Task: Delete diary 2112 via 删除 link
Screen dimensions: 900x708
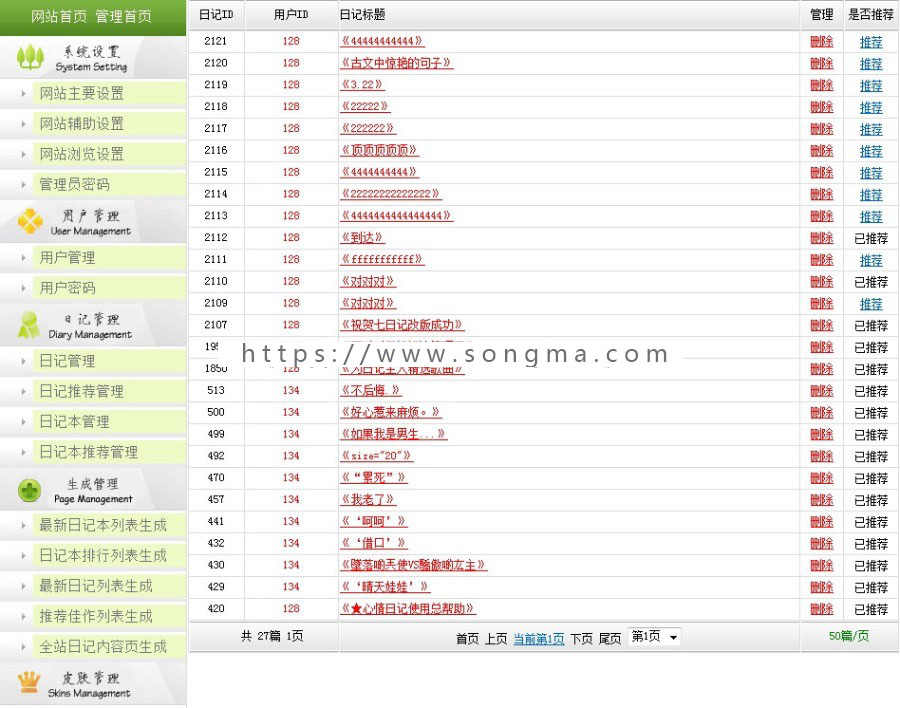Action: [x=821, y=238]
